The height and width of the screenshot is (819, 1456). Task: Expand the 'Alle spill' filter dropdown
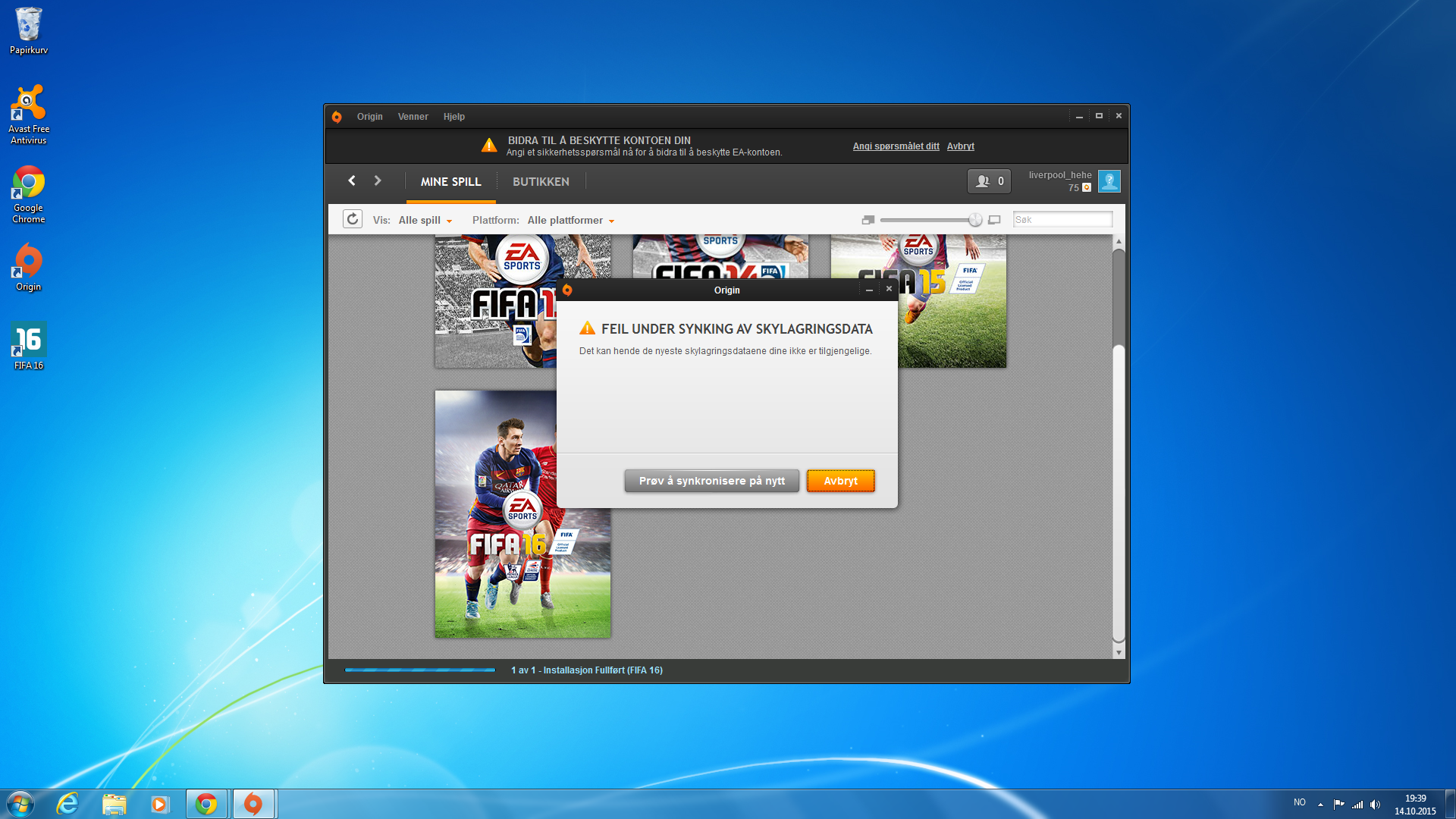point(425,221)
